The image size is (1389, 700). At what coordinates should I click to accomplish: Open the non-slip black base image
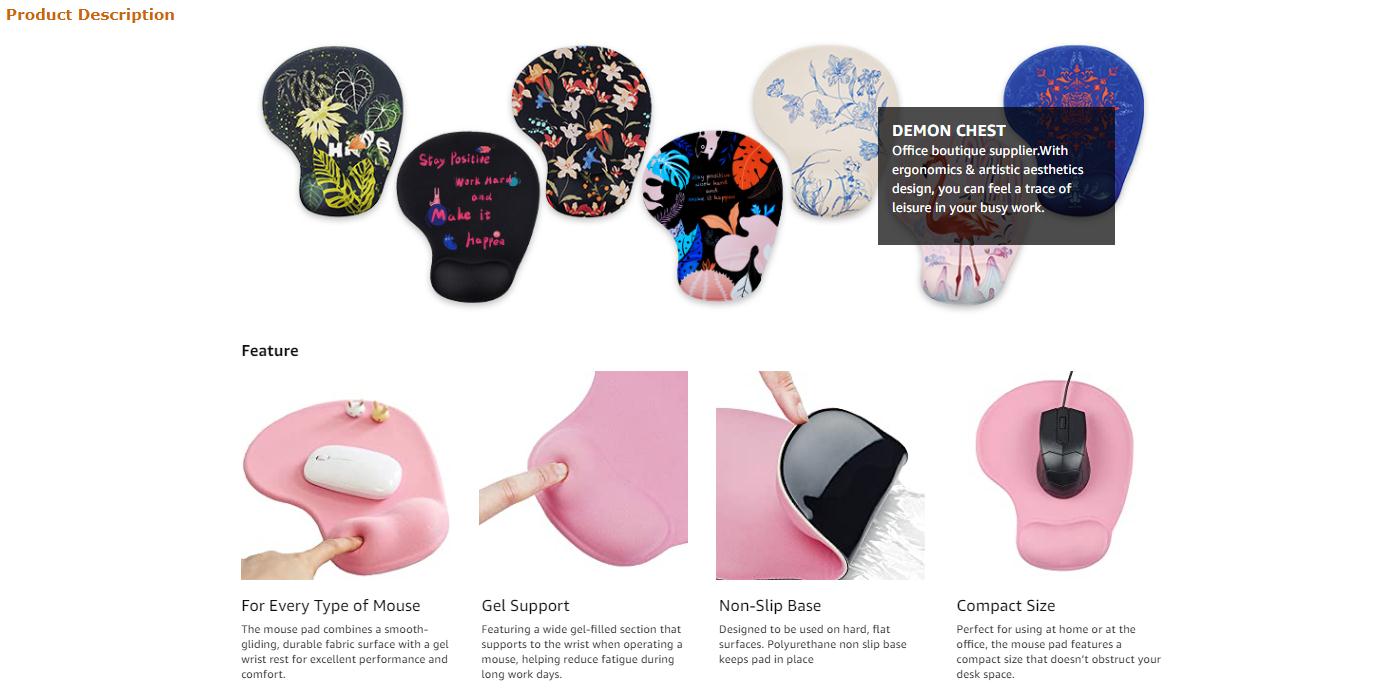coord(820,475)
